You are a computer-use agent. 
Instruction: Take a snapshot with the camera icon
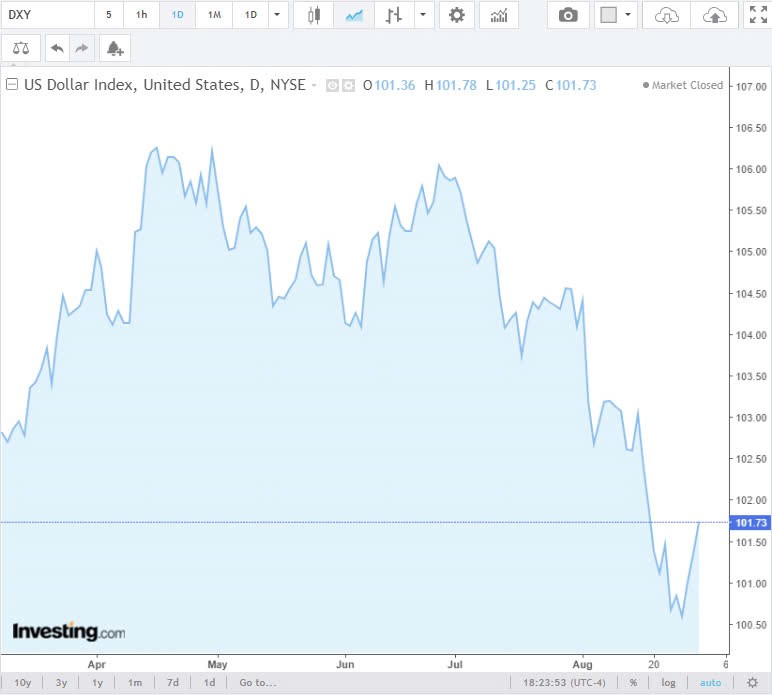pos(568,15)
